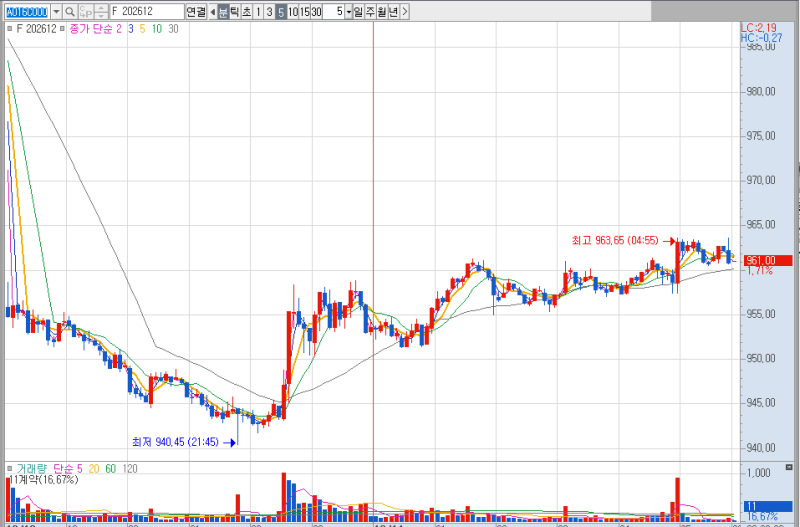Click the gray 30 moving average legend
Screen dimensions: 800x527
pyautogui.click(x=173, y=29)
